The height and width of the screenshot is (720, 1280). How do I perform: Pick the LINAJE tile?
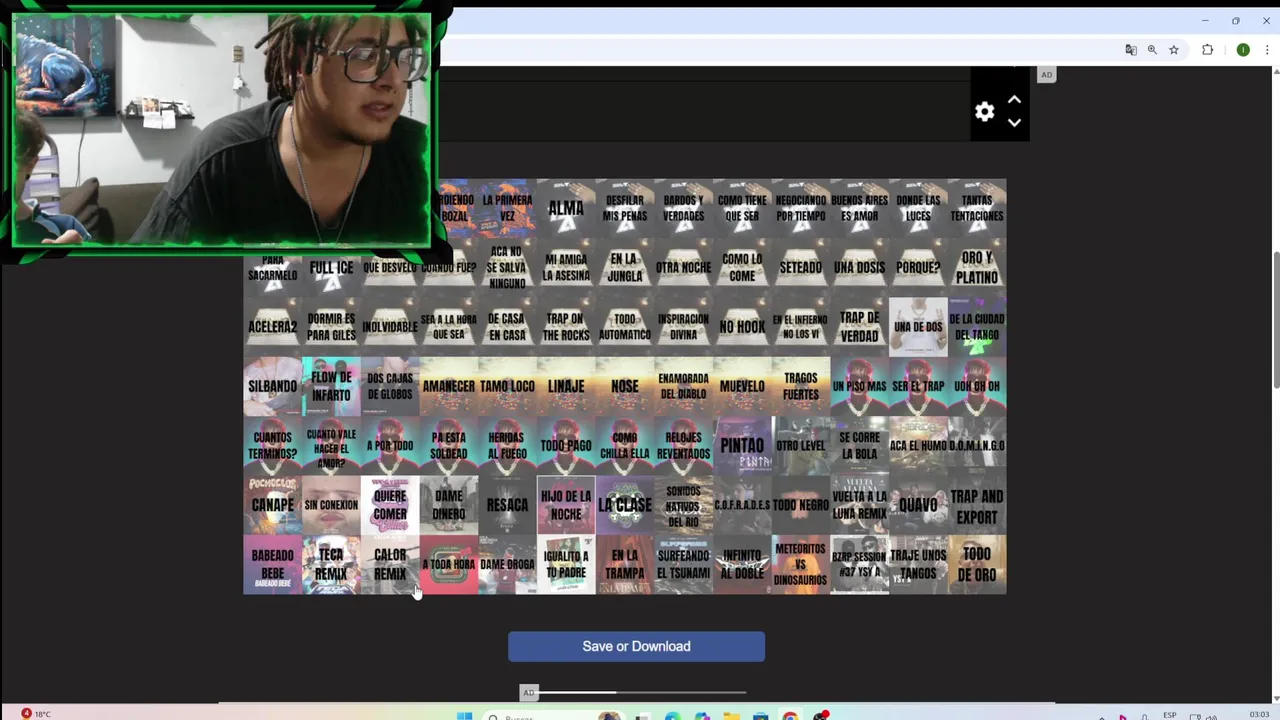566,386
